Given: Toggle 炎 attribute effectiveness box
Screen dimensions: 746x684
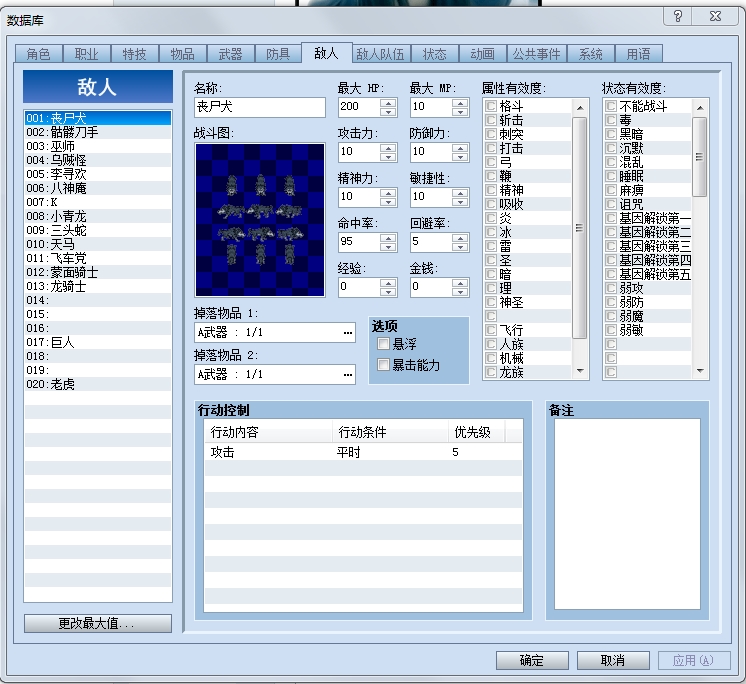Looking at the screenshot, I should tap(491, 218).
